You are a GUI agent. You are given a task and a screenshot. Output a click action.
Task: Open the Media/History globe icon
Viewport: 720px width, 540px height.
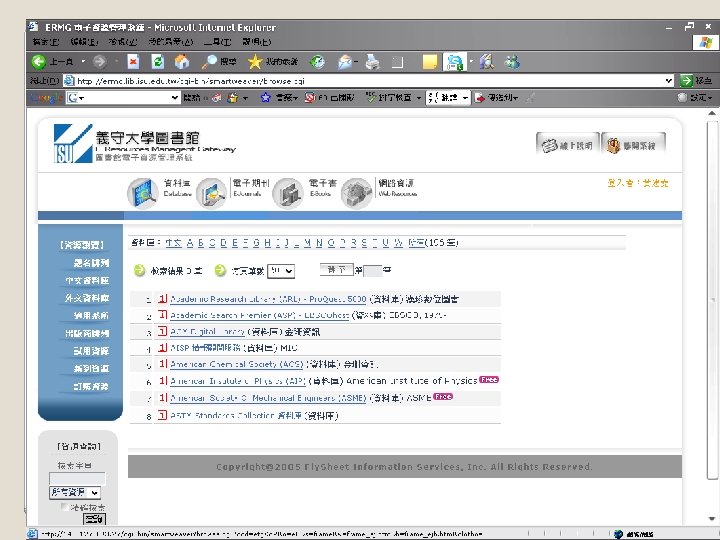317,62
